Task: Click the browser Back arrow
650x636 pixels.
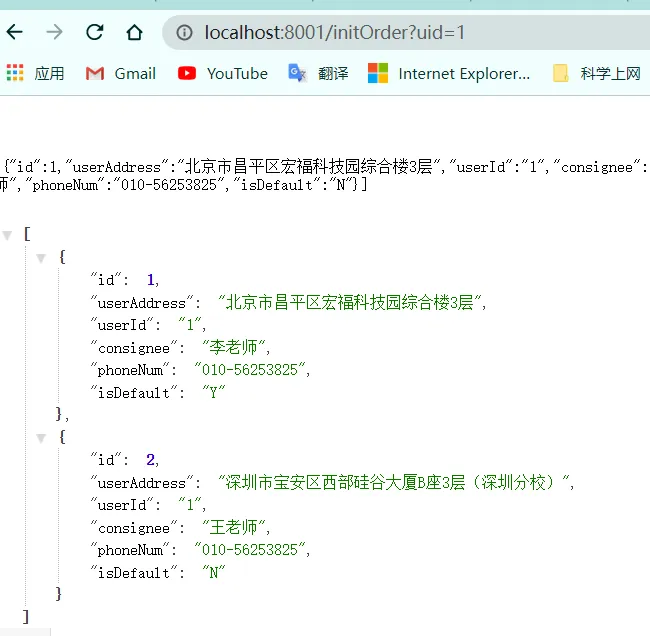Action: 15,33
